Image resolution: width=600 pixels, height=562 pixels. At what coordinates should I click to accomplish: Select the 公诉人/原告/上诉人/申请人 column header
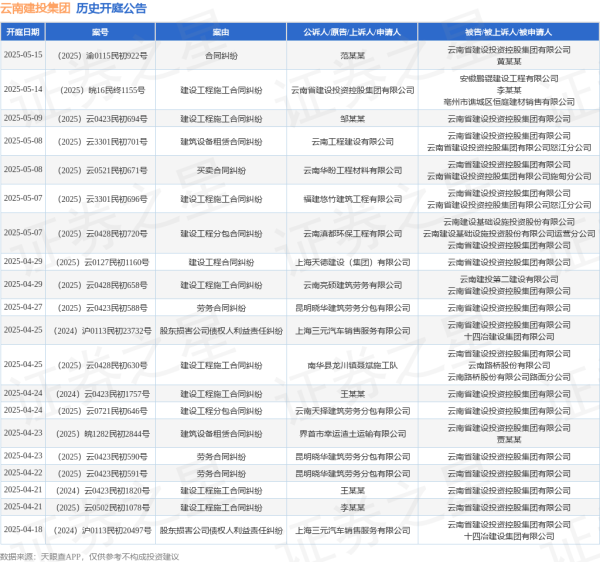(352, 32)
